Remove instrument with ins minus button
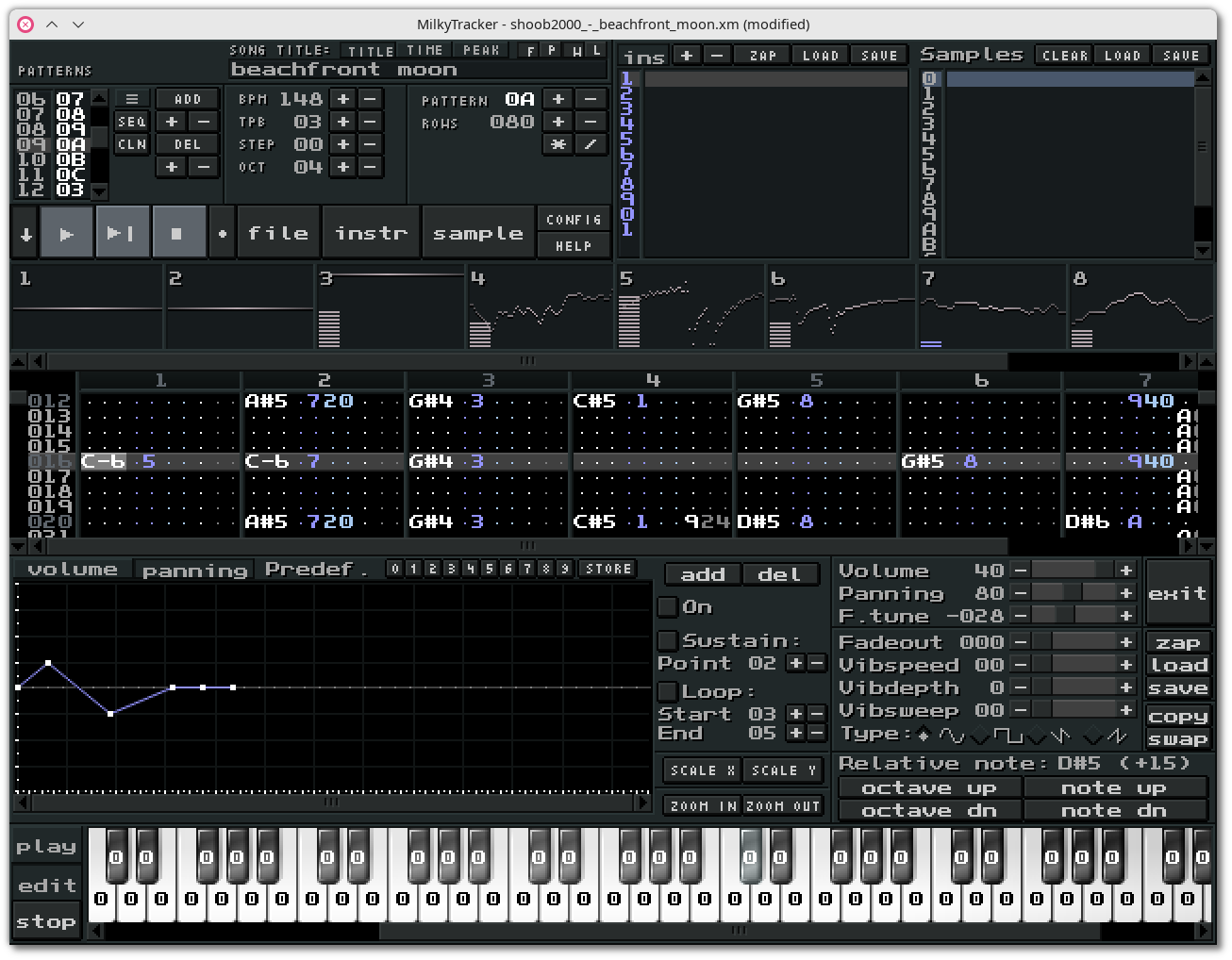The height and width of the screenshot is (960, 1232). pos(717,56)
